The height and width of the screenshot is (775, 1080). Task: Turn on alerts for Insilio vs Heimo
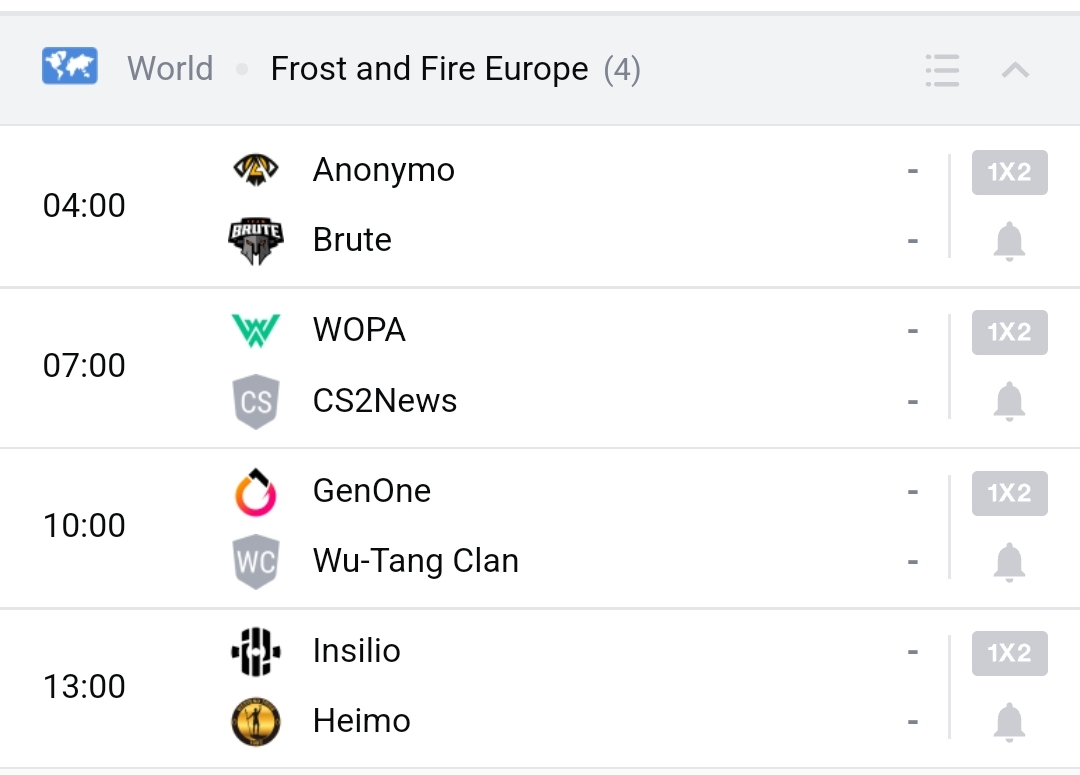click(1009, 722)
